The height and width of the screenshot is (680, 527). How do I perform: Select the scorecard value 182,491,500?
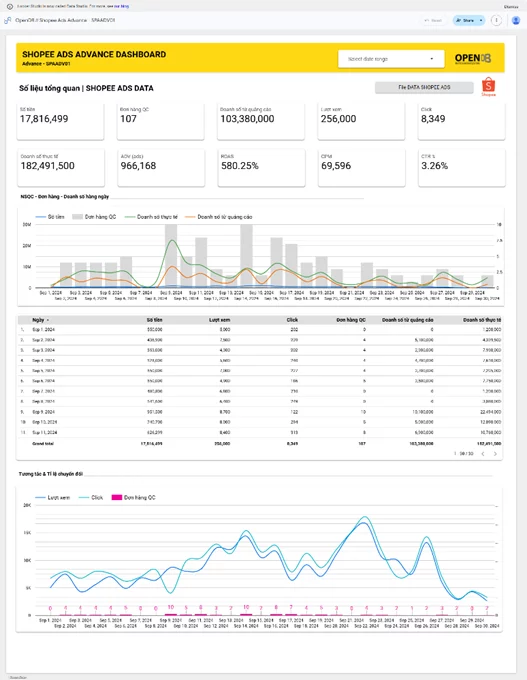48,166
